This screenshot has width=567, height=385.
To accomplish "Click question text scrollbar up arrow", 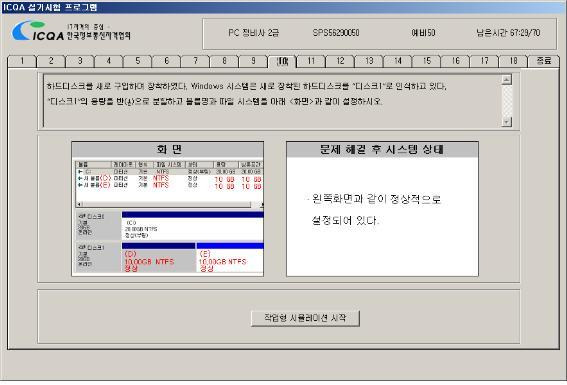I will coord(507,80).
